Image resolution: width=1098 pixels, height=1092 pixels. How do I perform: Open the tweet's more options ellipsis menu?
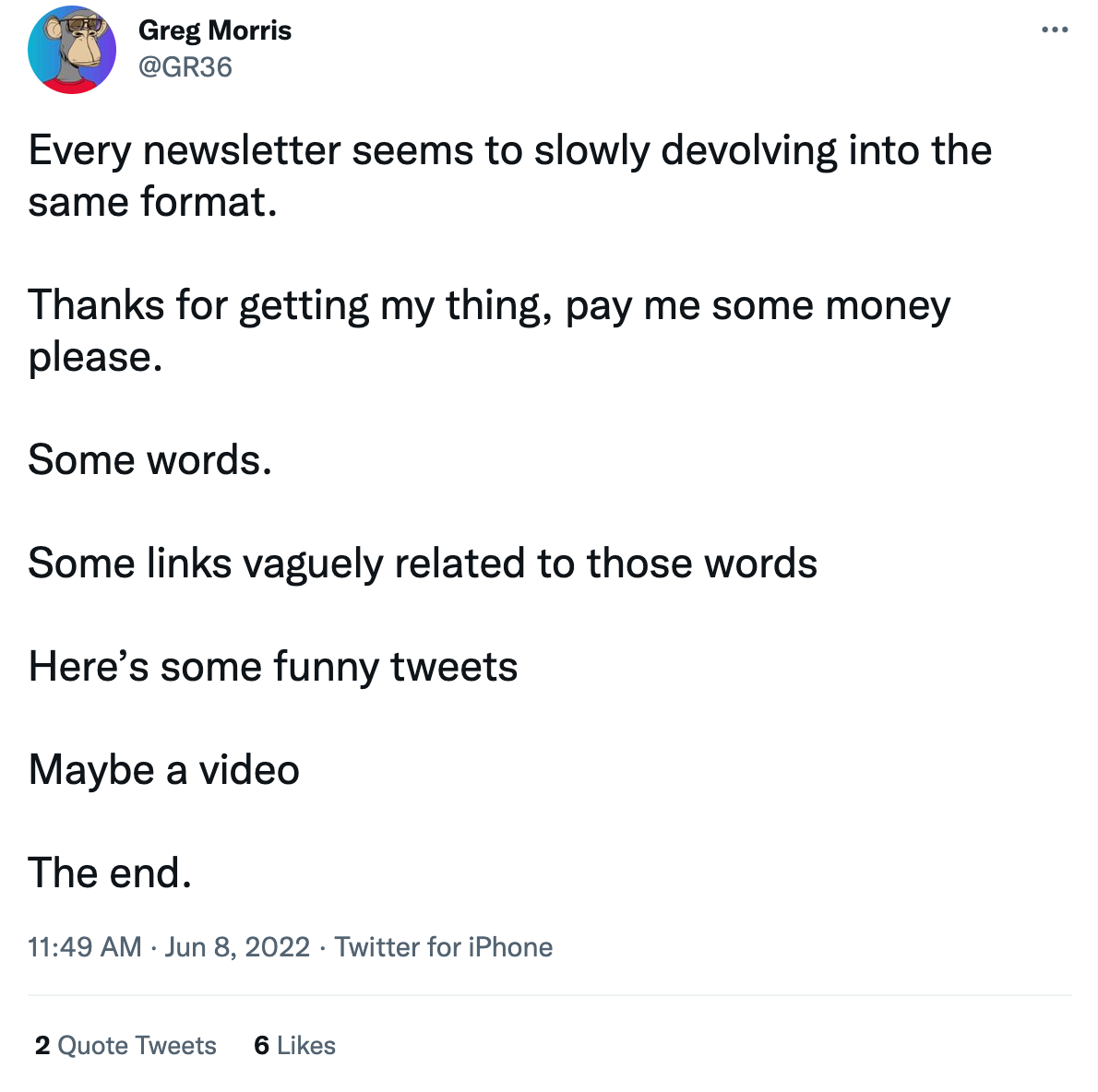[x=1054, y=30]
